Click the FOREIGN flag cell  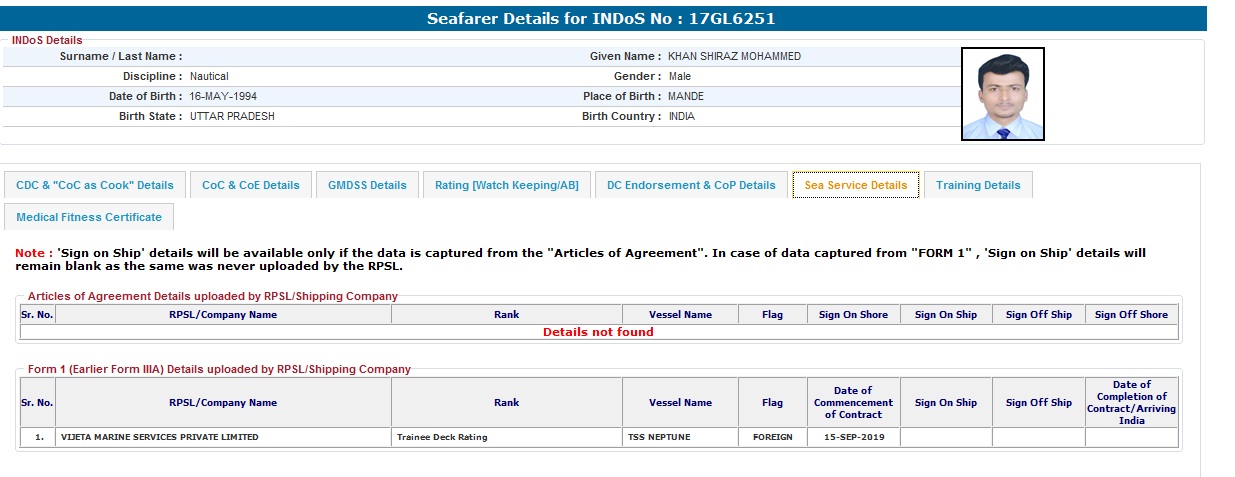pos(772,437)
